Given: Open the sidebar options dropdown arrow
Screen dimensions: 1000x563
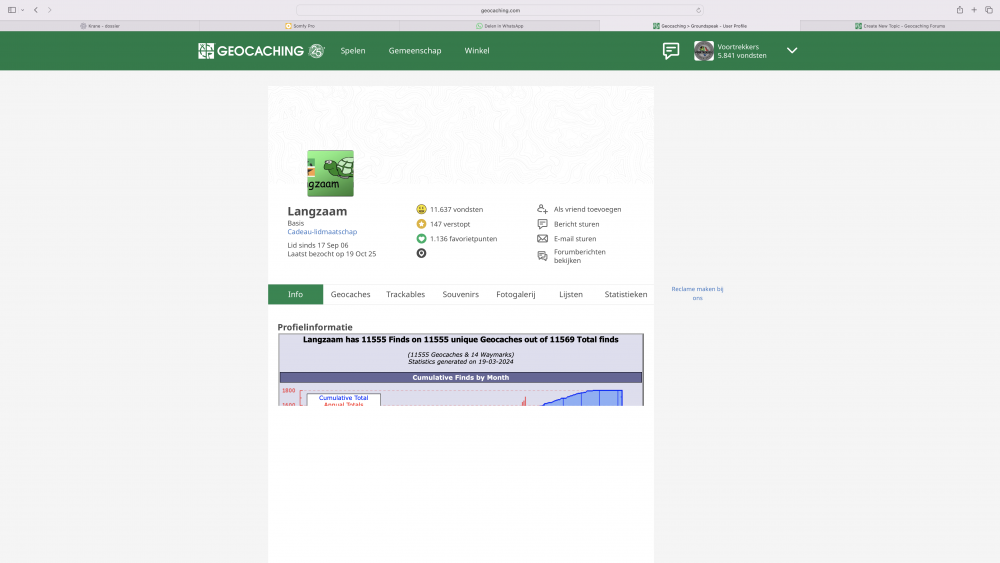Looking at the screenshot, I should [22, 10].
